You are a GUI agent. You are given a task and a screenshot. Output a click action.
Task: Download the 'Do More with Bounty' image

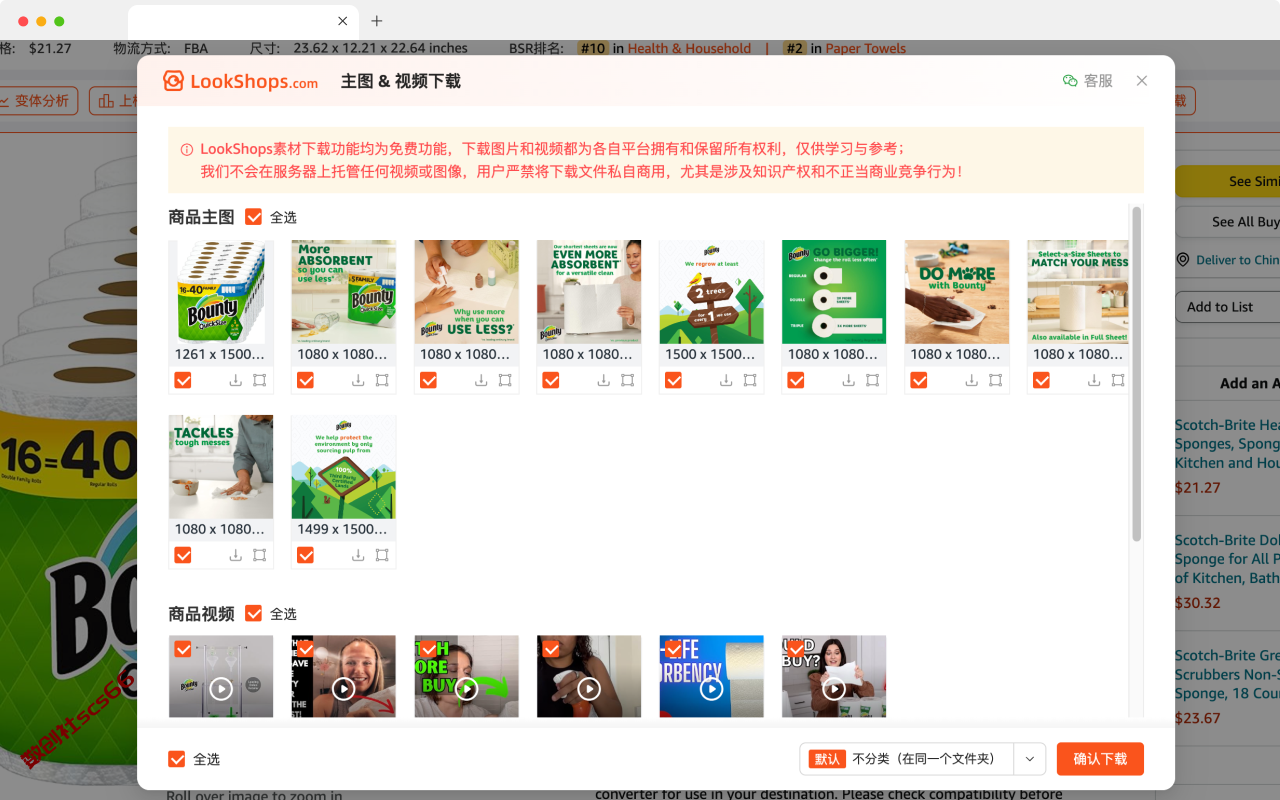tap(972, 380)
